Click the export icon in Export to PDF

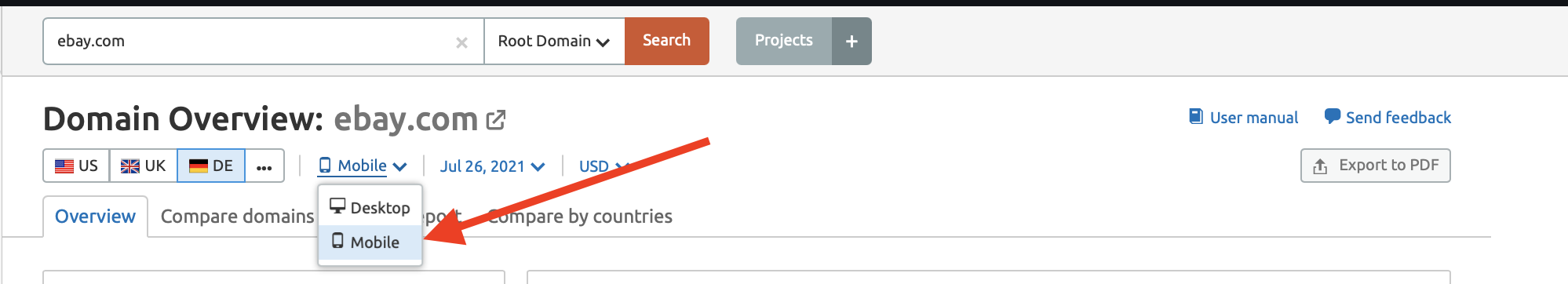tap(1320, 166)
